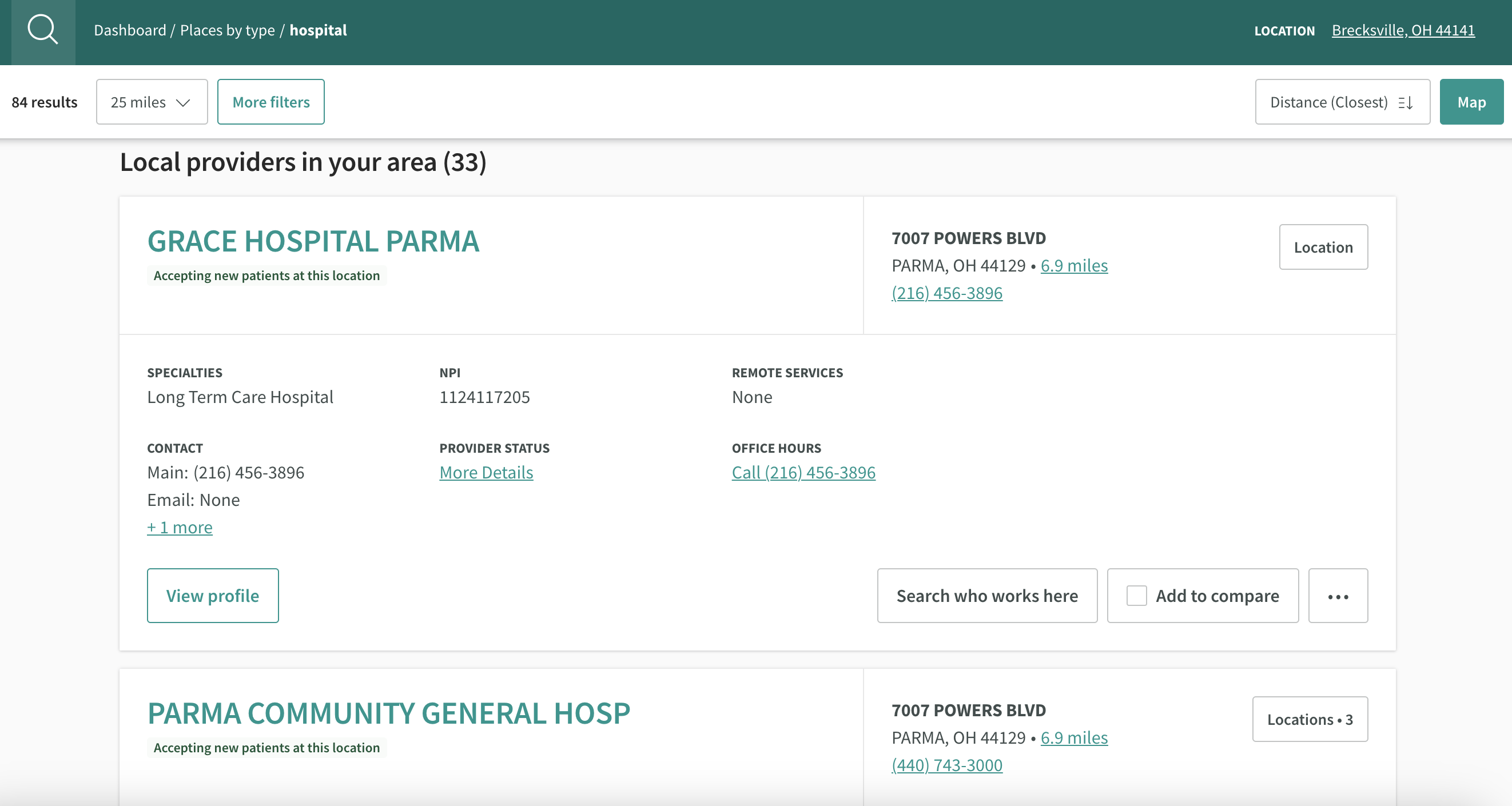Open the 25 miles radius dropdown
Viewport: 1512px width, 806px height.
[152, 102]
